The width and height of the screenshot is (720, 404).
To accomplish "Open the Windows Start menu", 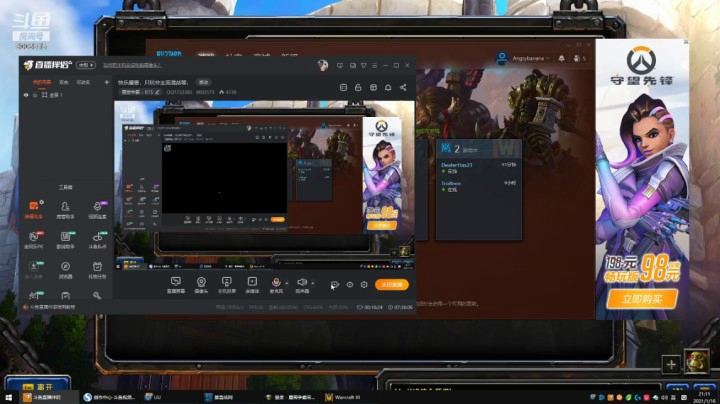I will point(9,397).
